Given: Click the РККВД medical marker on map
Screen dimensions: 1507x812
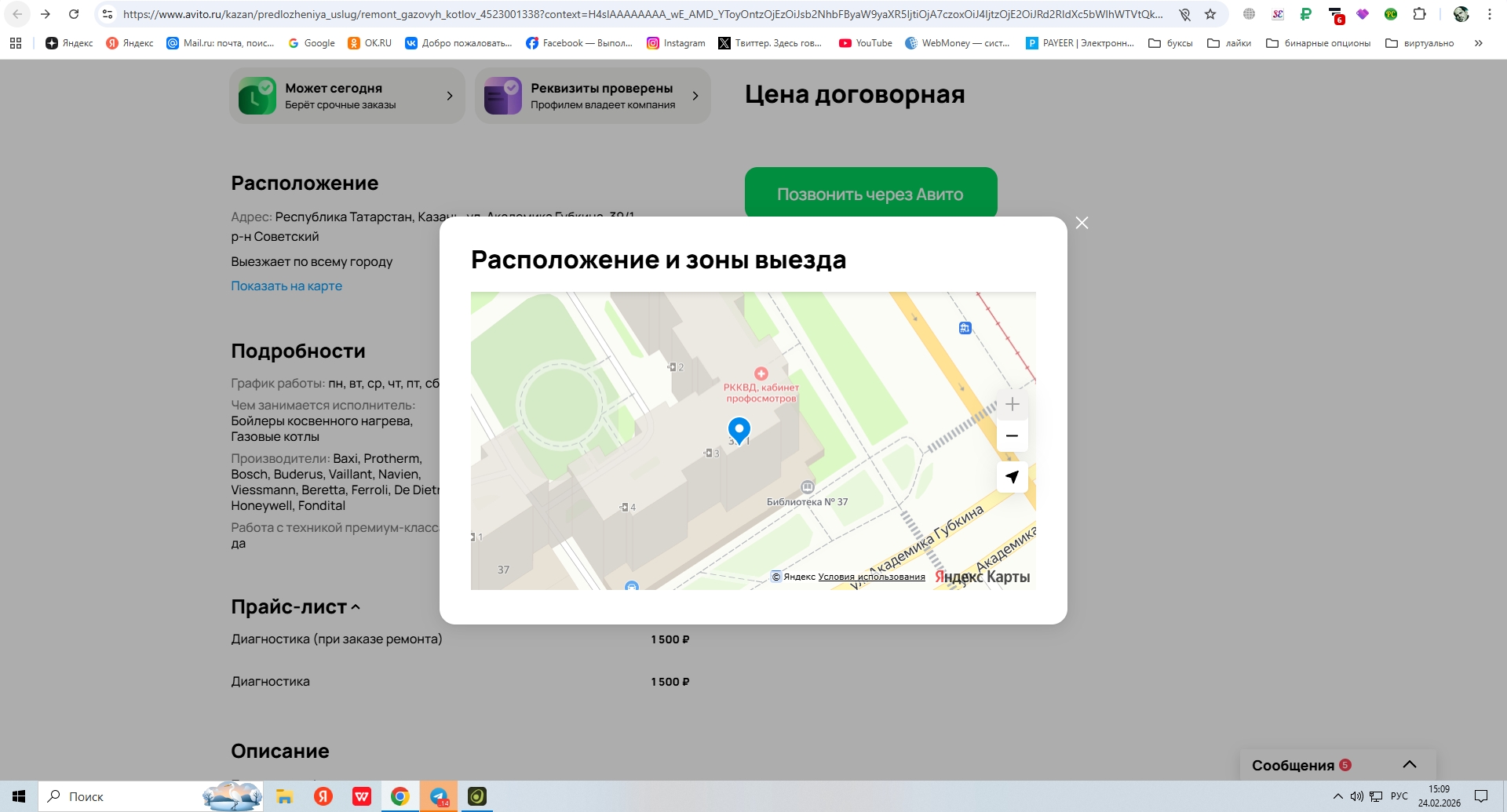Looking at the screenshot, I should [761, 374].
